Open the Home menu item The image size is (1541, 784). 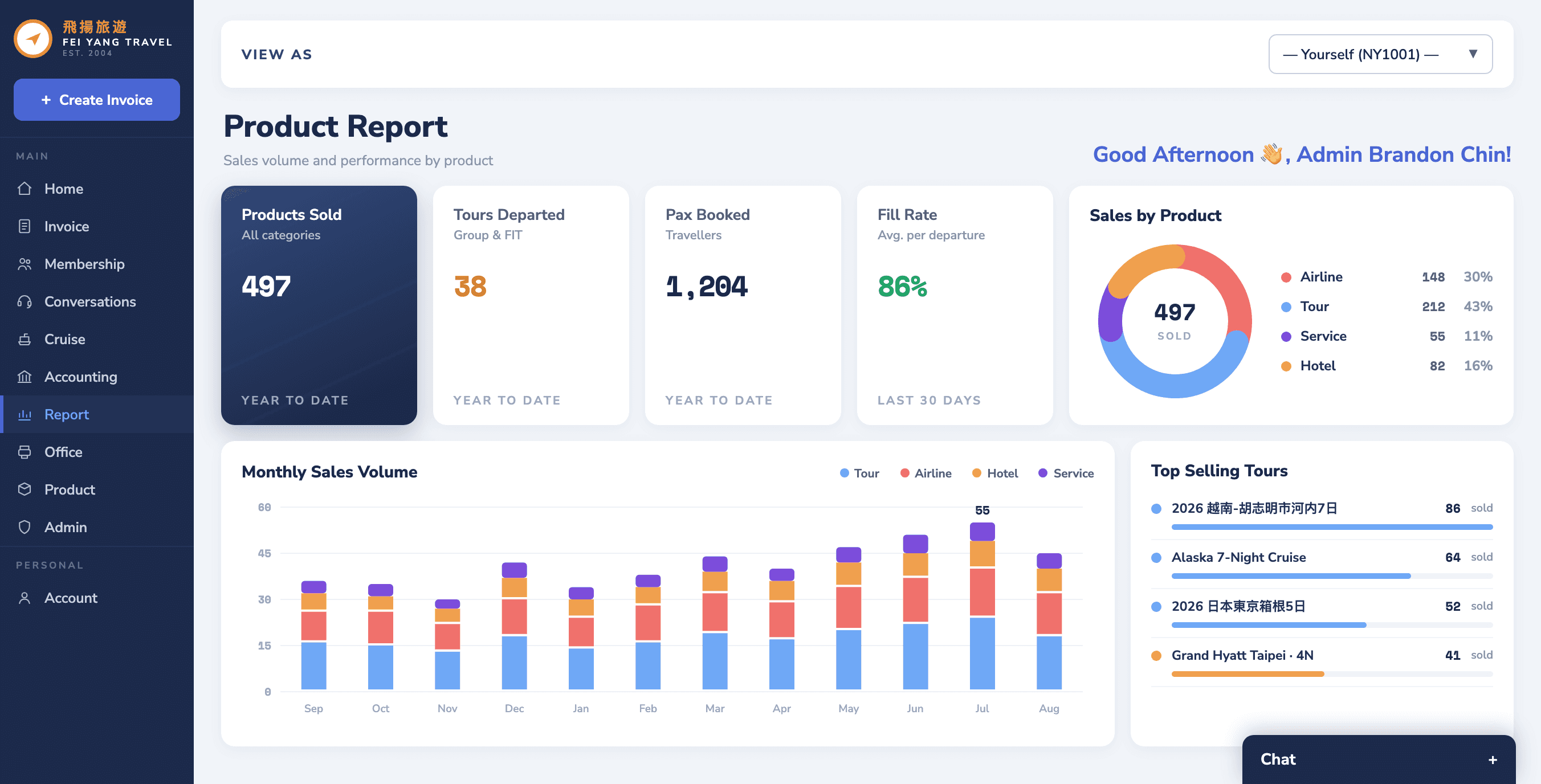97,189
